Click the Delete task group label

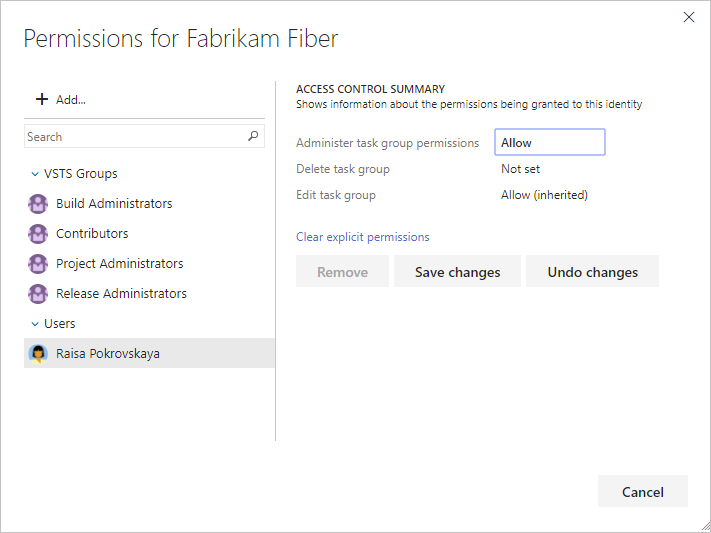click(x=343, y=169)
